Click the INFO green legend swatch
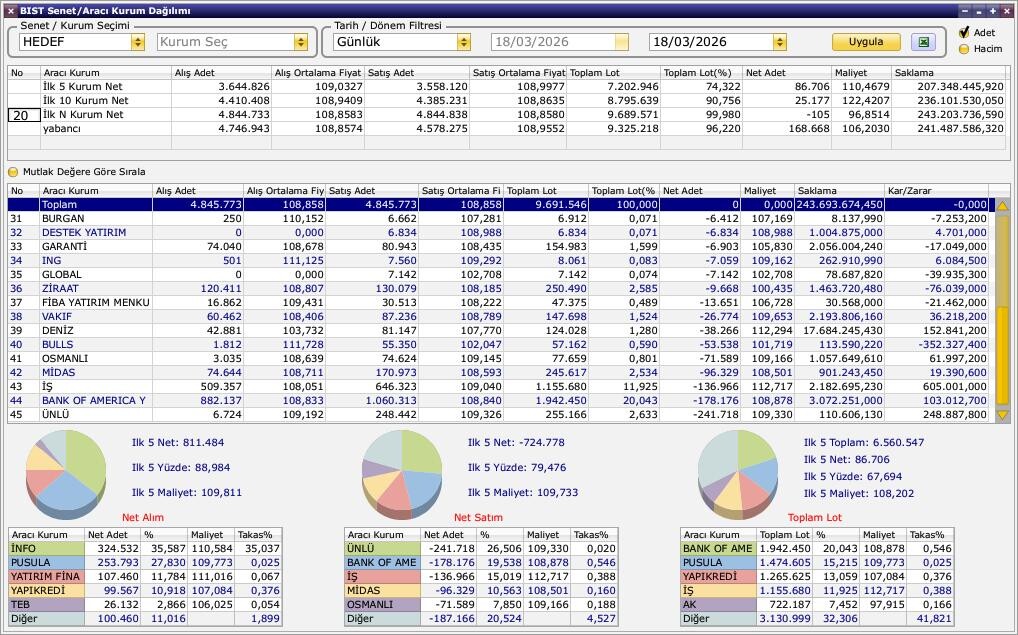The width and height of the screenshot is (1018, 635). (45, 549)
